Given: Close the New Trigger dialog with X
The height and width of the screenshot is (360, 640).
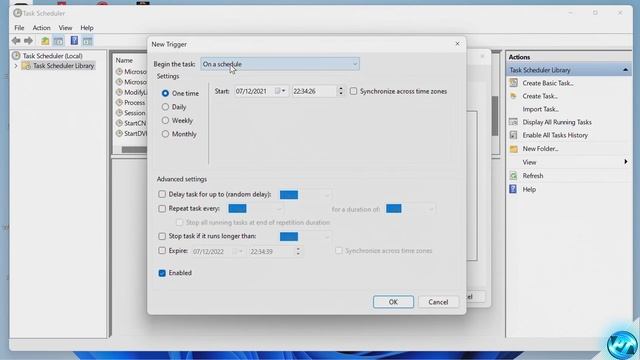Looking at the screenshot, I should [457, 44].
